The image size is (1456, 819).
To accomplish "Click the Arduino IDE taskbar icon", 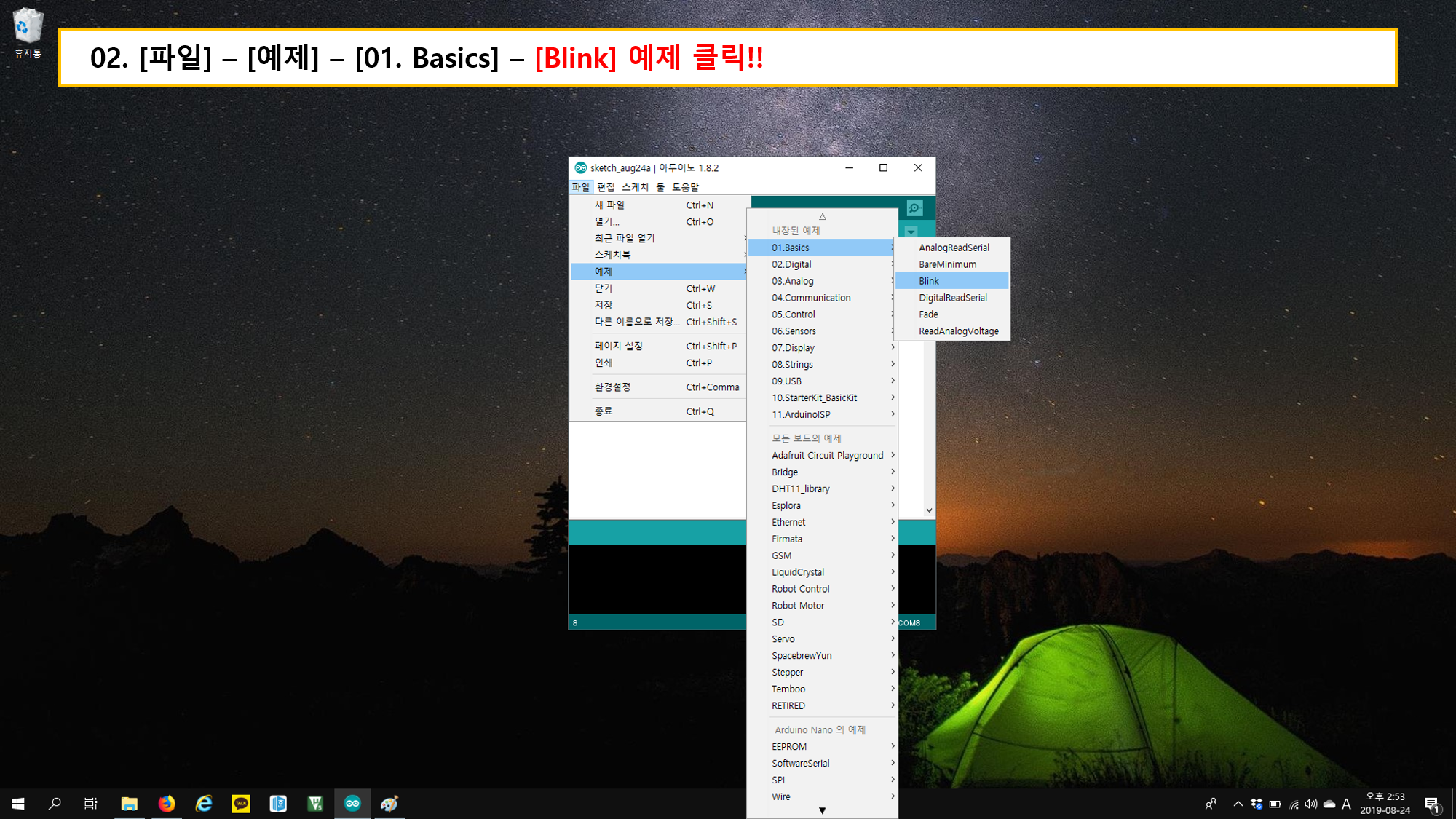I will 352,804.
